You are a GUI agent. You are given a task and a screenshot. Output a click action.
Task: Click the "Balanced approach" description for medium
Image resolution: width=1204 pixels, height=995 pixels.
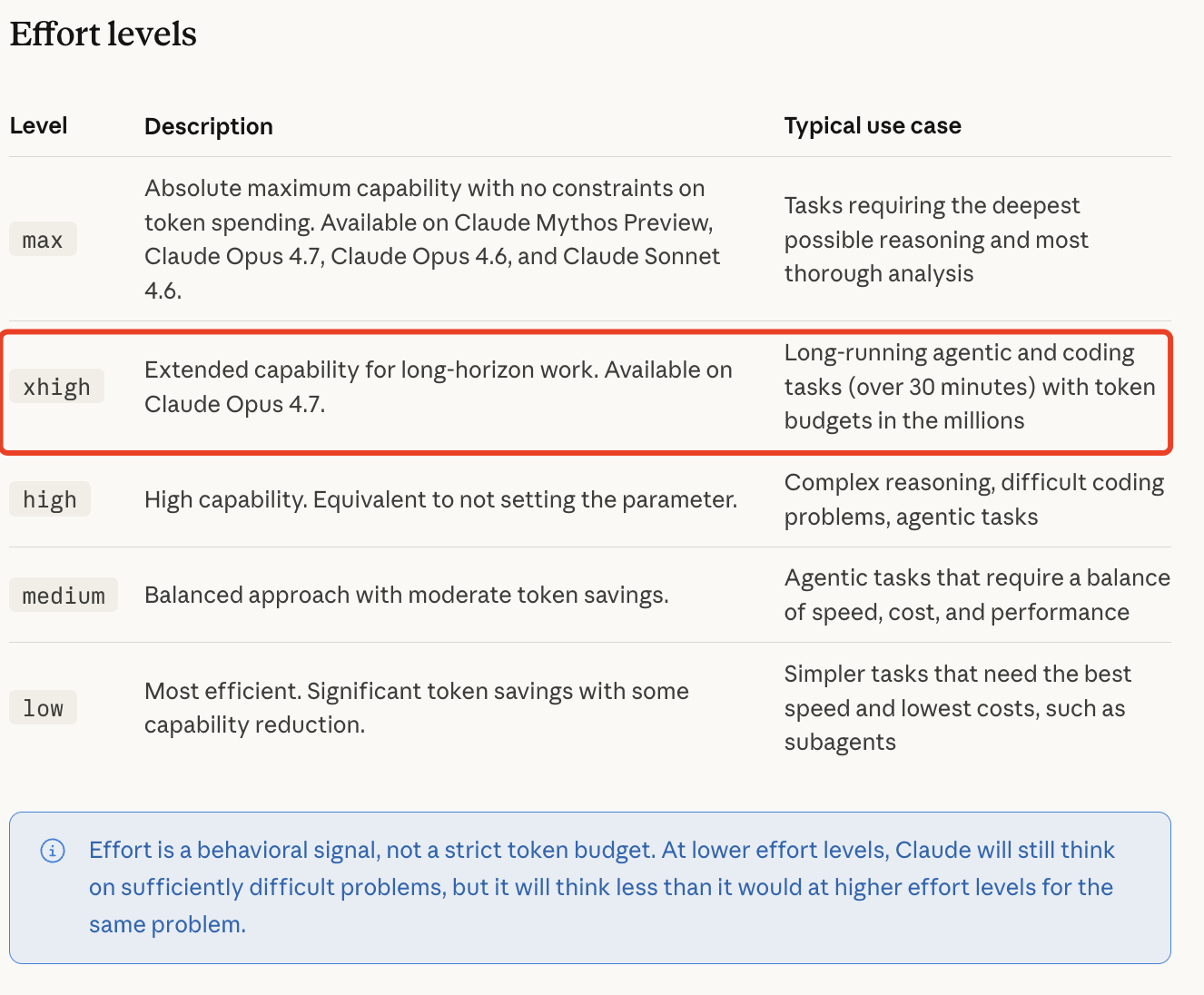tap(407, 596)
